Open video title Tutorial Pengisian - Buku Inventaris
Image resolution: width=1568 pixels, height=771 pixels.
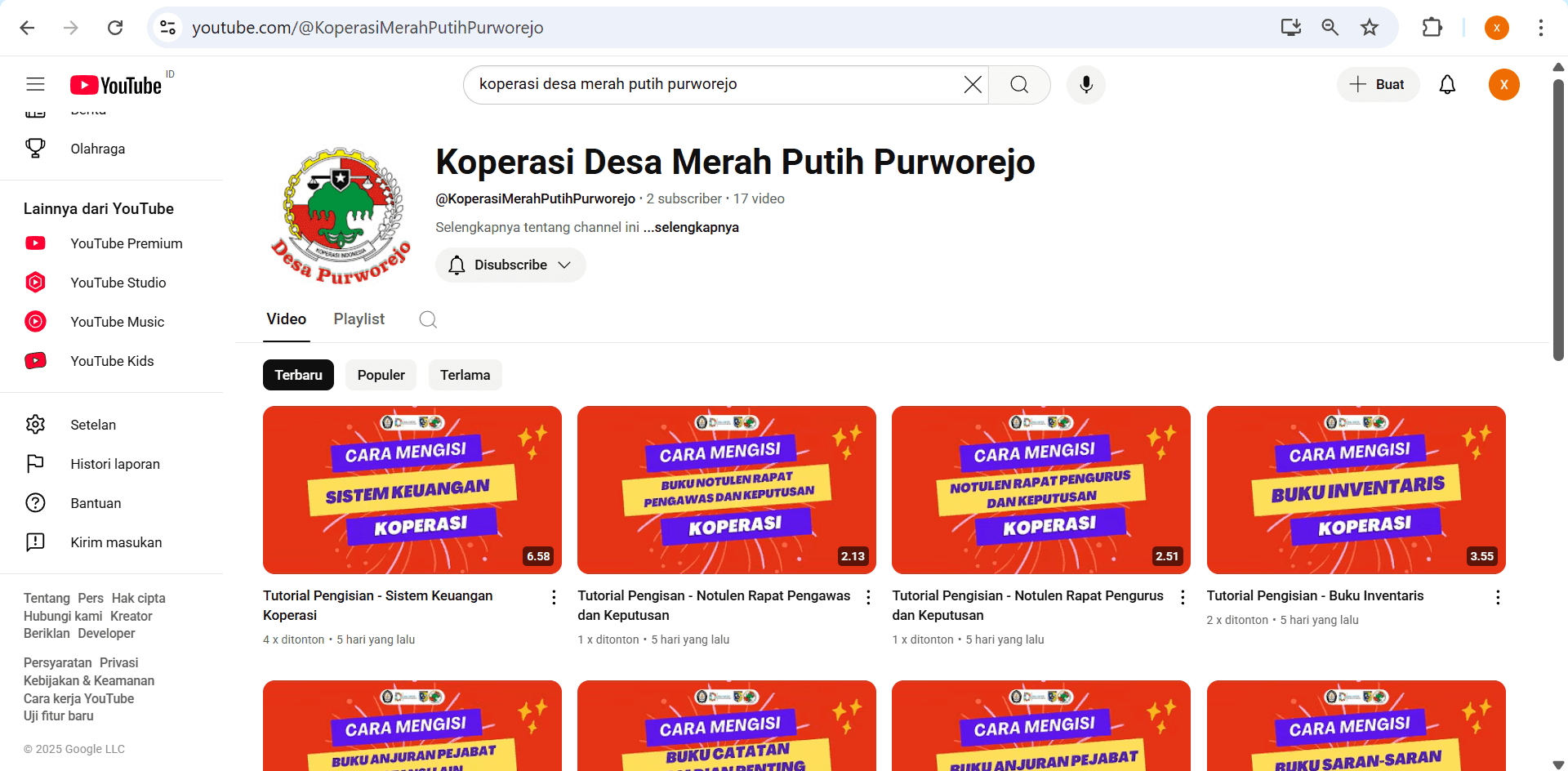pyautogui.click(x=1315, y=595)
